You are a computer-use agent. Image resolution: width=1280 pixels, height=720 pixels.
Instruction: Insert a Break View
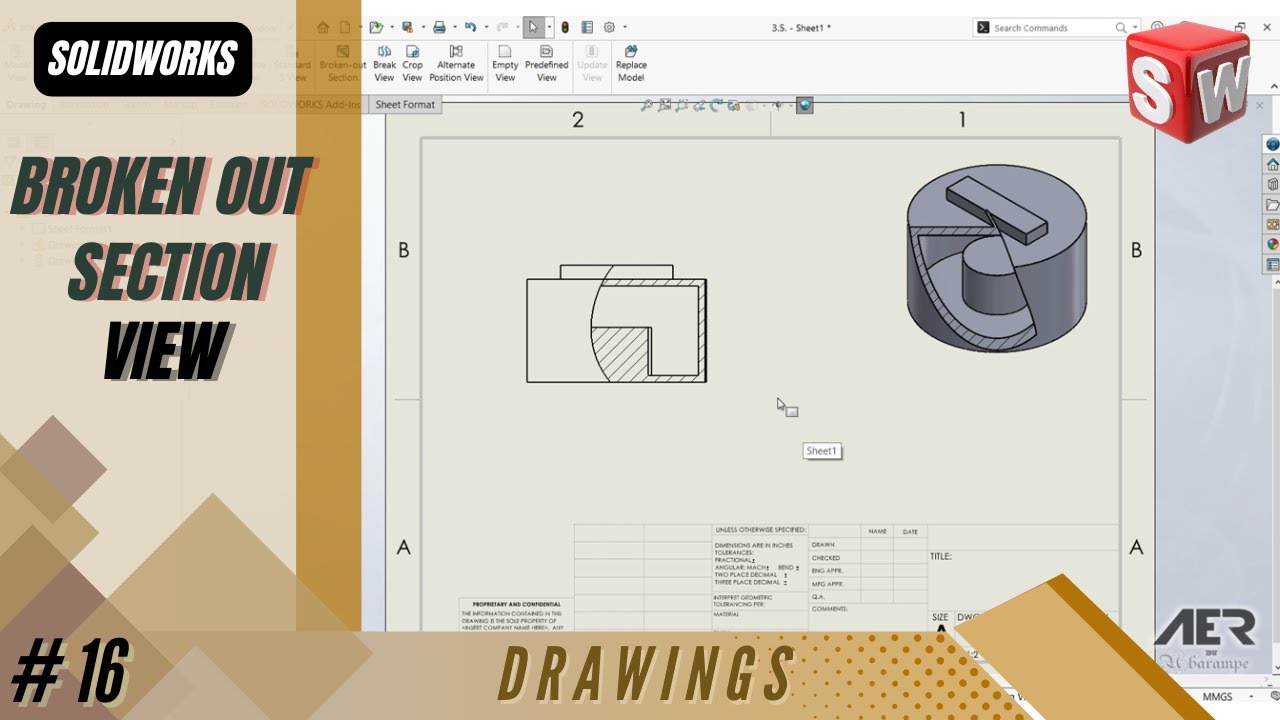click(384, 64)
